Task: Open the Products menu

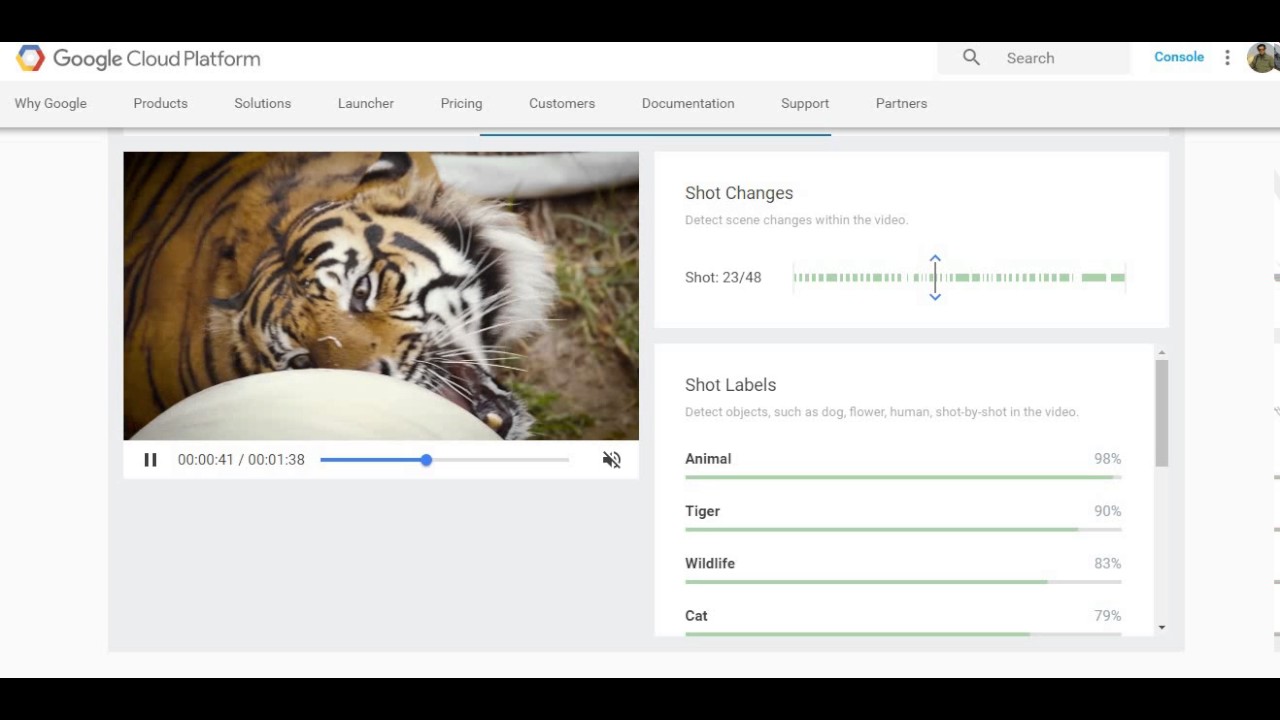Action: click(160, 103)
